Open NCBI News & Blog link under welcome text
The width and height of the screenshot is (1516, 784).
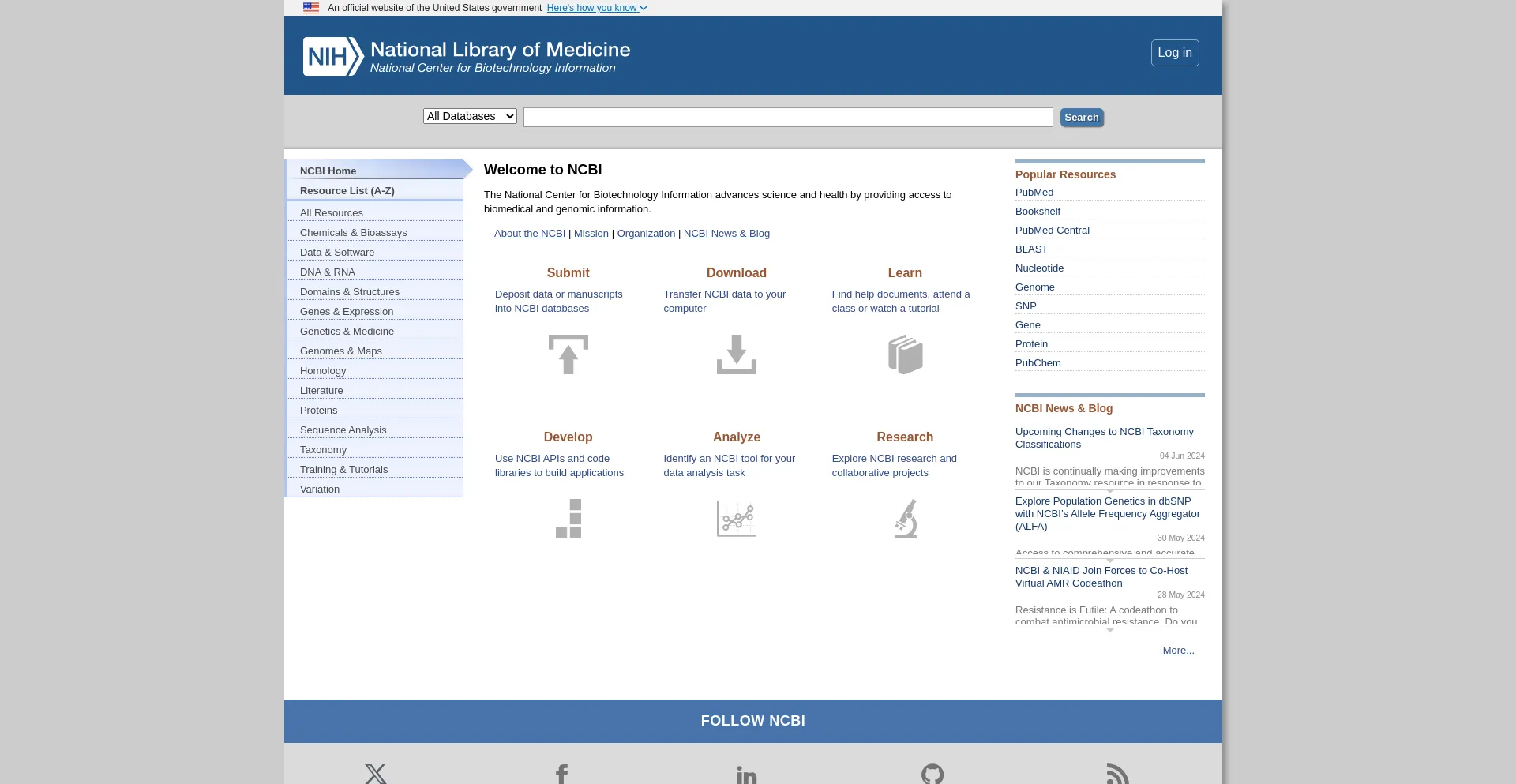tap(726, 234)
